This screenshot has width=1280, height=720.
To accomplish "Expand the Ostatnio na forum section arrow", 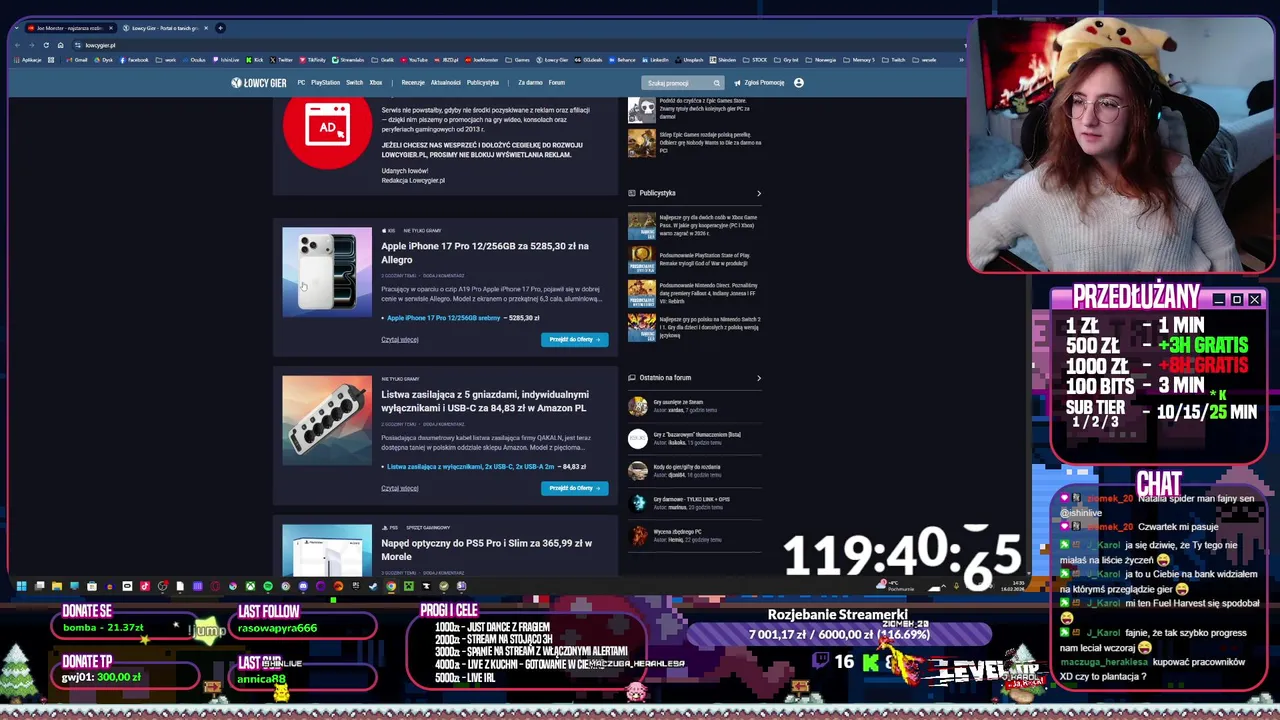I will 758,378.
